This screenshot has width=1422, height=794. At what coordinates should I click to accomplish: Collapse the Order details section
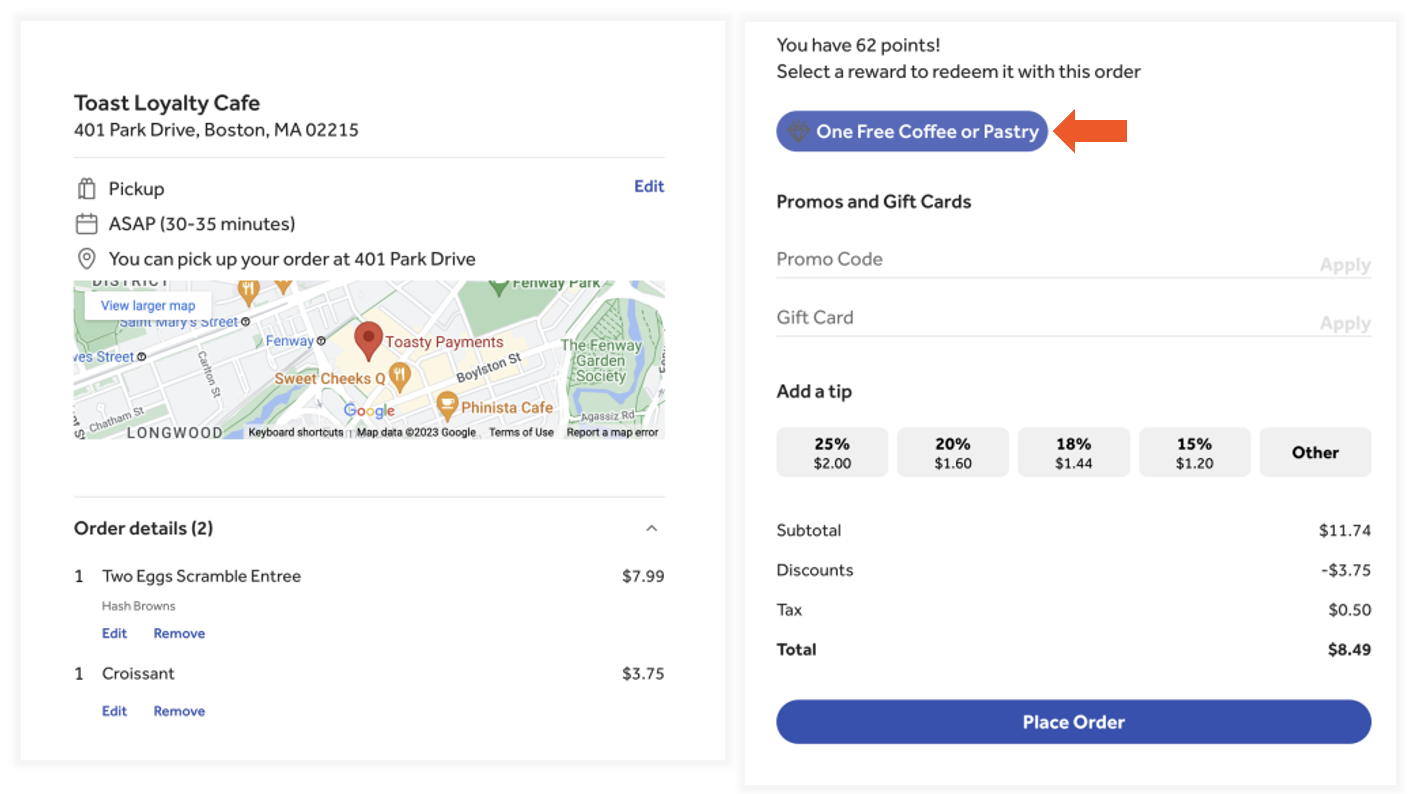coord(651,528)
